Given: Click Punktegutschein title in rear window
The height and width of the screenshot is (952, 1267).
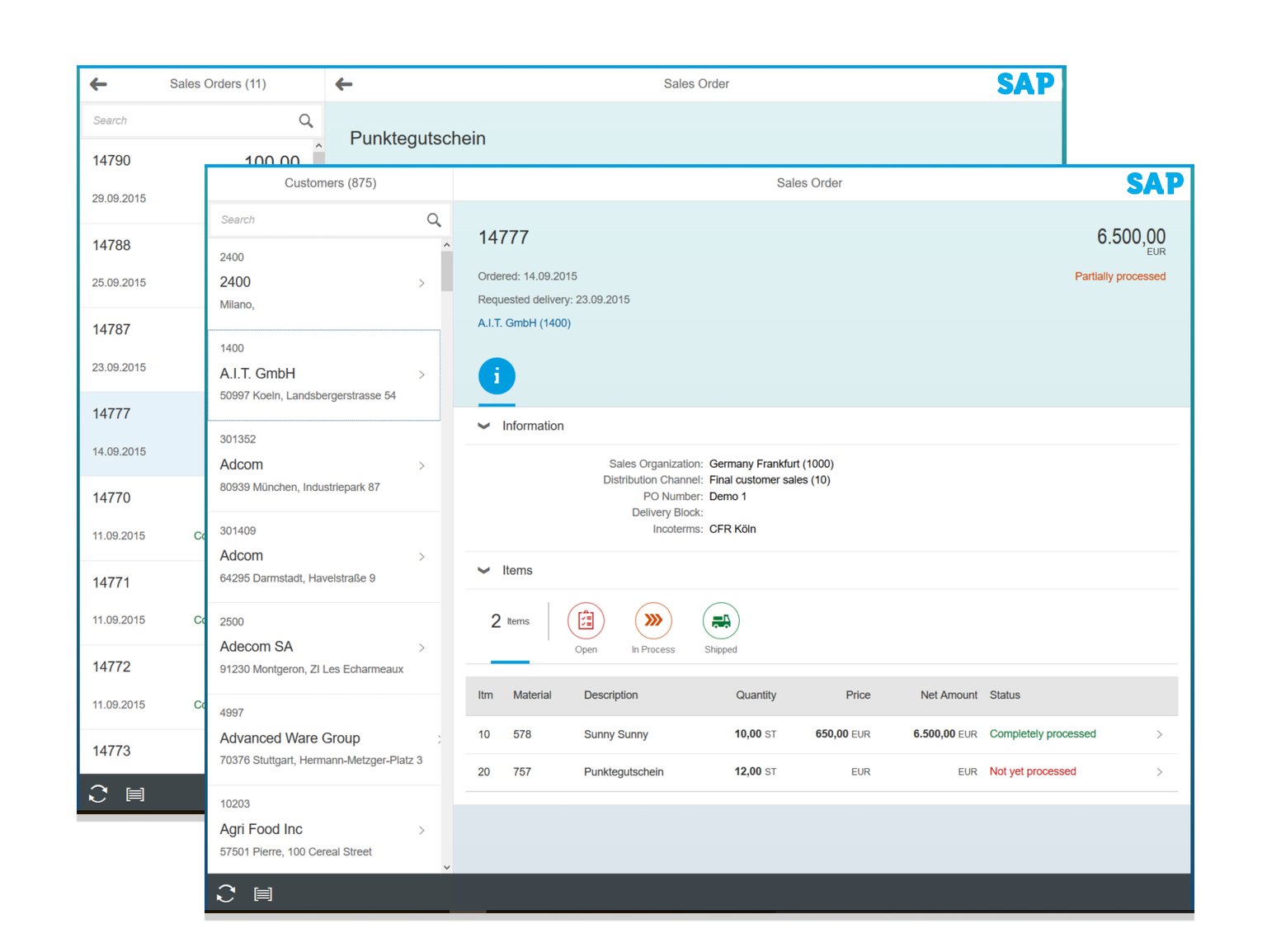Looking at the screenshot, I should [x=417, y=139].
